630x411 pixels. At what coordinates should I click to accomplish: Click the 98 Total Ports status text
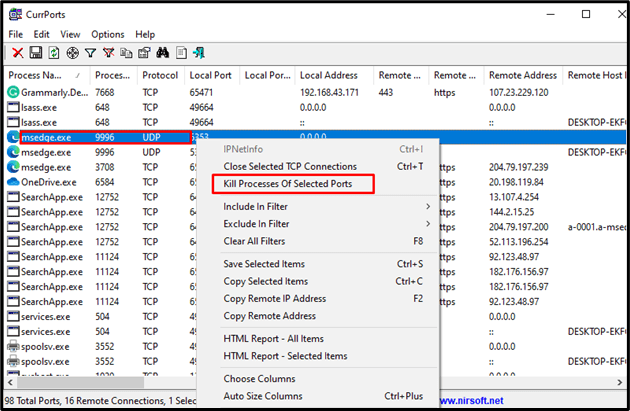(x=31, y=401)
